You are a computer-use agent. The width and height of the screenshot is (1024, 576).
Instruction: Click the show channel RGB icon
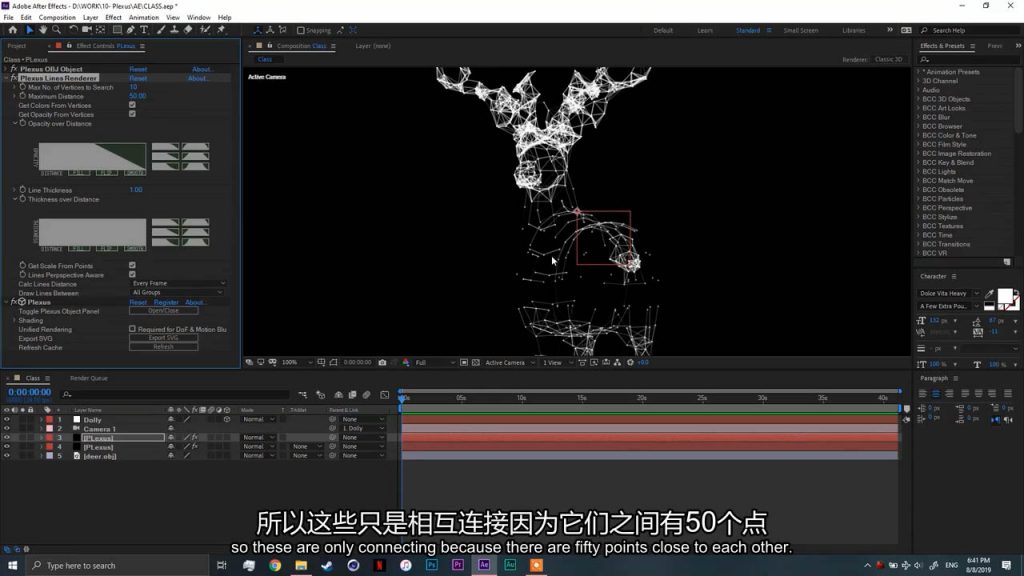click(x=406, y=362)
